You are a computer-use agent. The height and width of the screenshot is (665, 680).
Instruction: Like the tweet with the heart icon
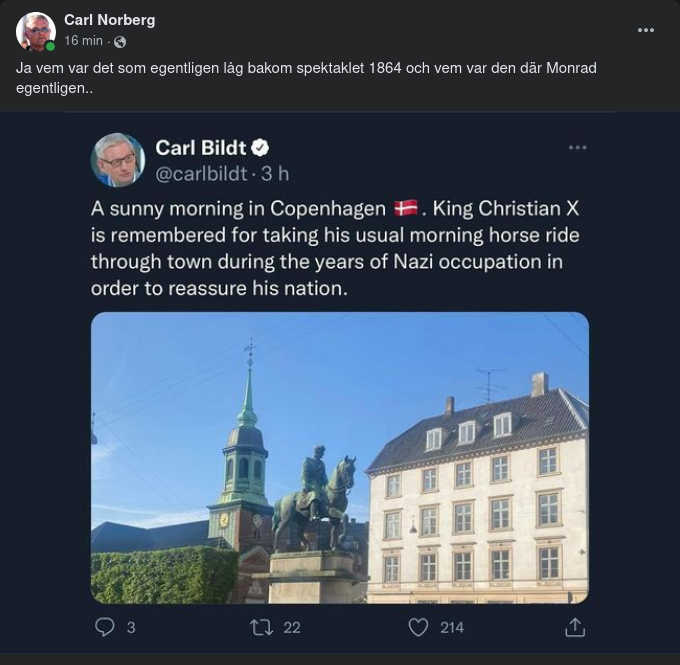click(419, 627)
